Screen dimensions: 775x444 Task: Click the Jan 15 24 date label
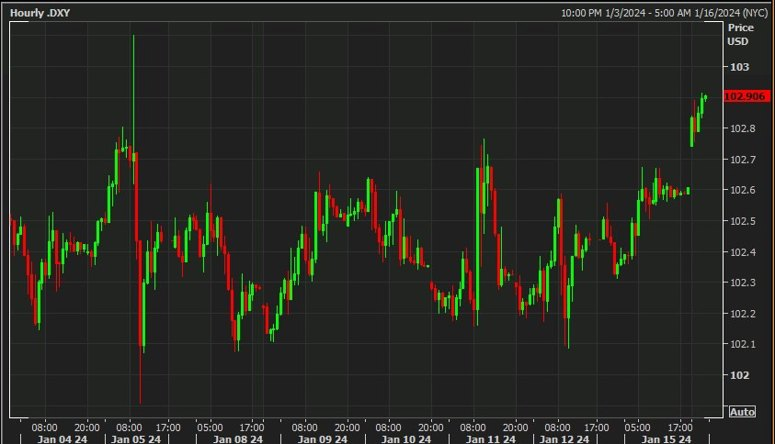[x=666, y=439]
